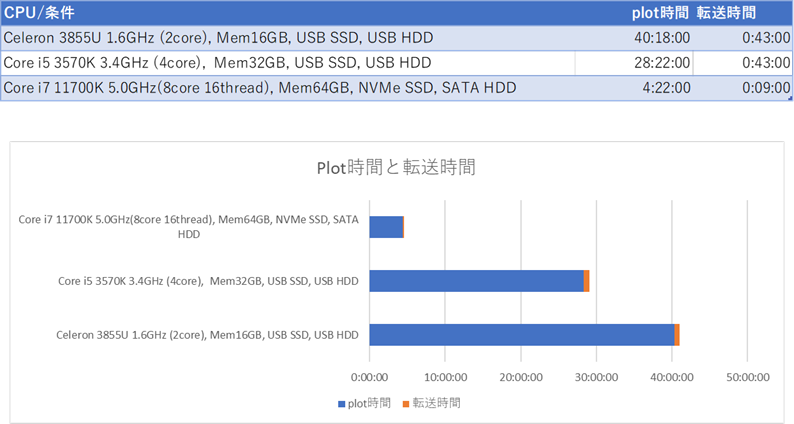Screen dimensions: 794x424
Task: Select the blue Celeron plot time bar
Action: pyautogui.click(x=522, y=335)
